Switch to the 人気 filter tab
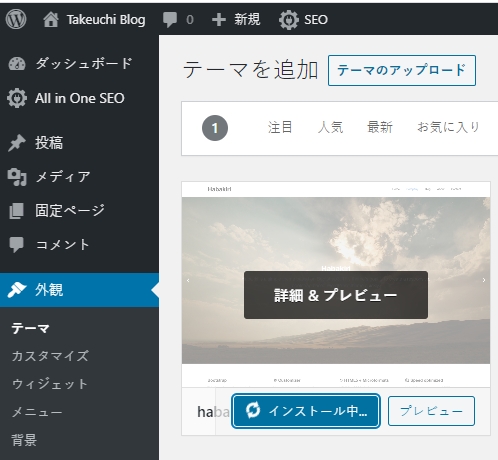Viewport: 498px width, 460px height. pos(330,127)
